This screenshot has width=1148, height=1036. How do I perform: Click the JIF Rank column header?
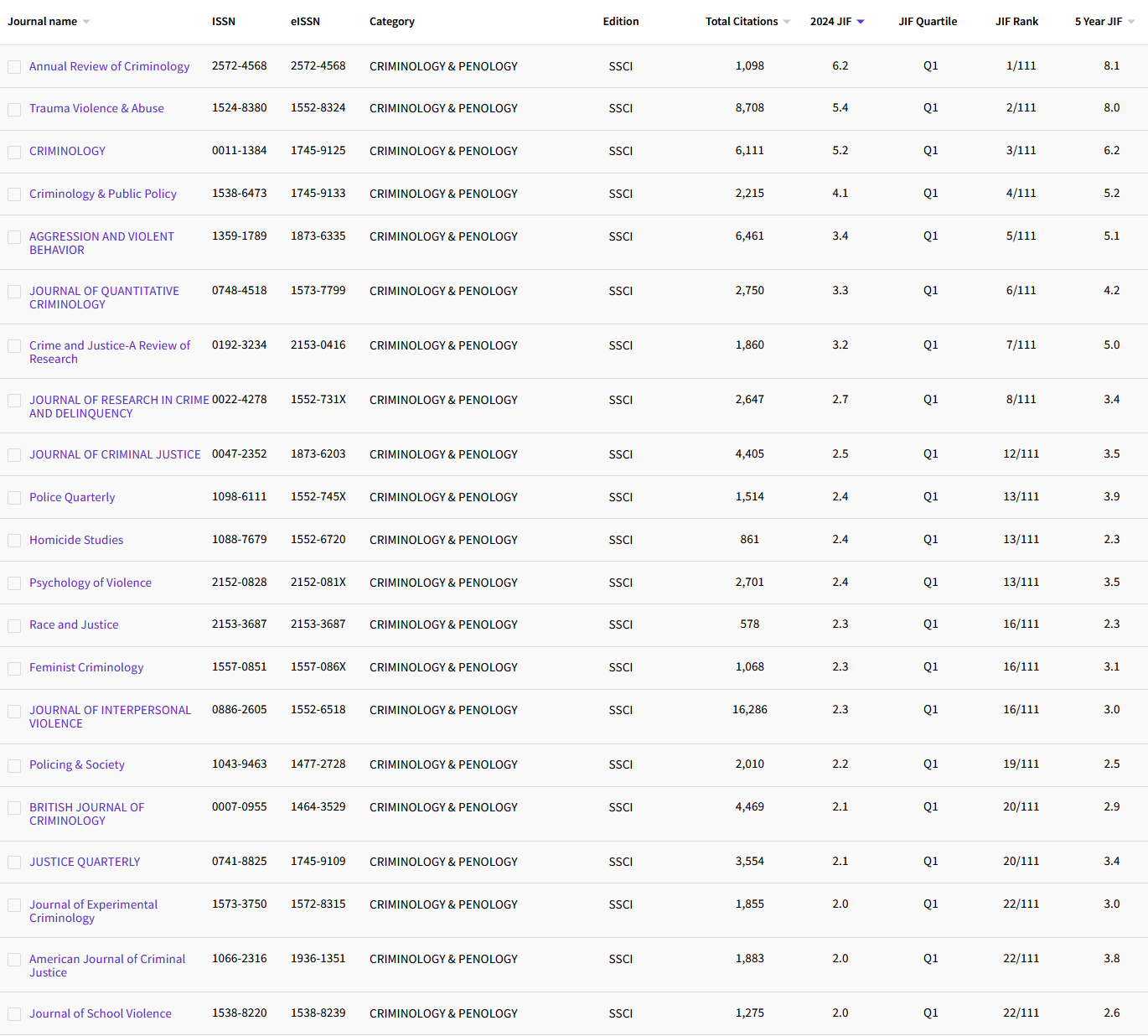click(1016, 22)
